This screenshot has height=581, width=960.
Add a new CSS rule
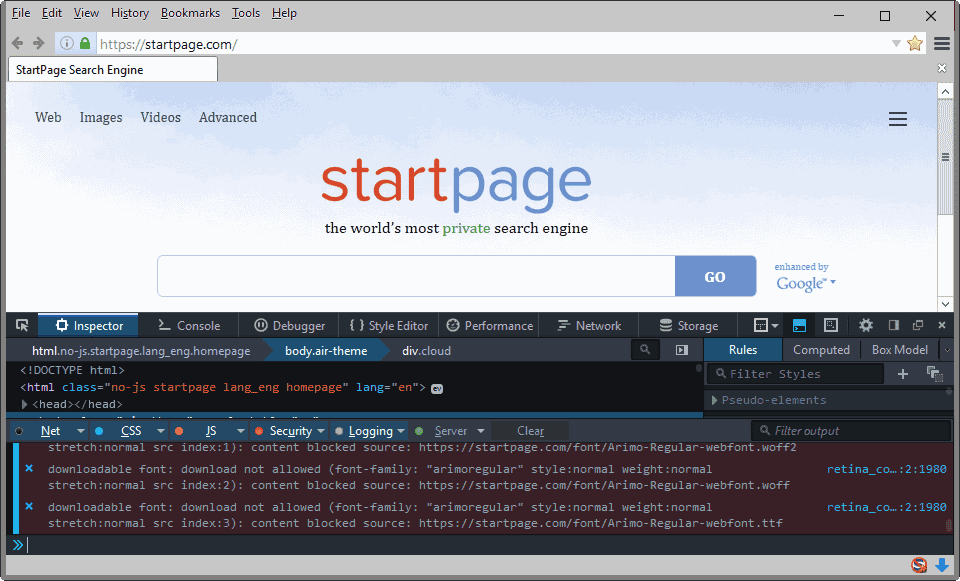pos(902,373)
